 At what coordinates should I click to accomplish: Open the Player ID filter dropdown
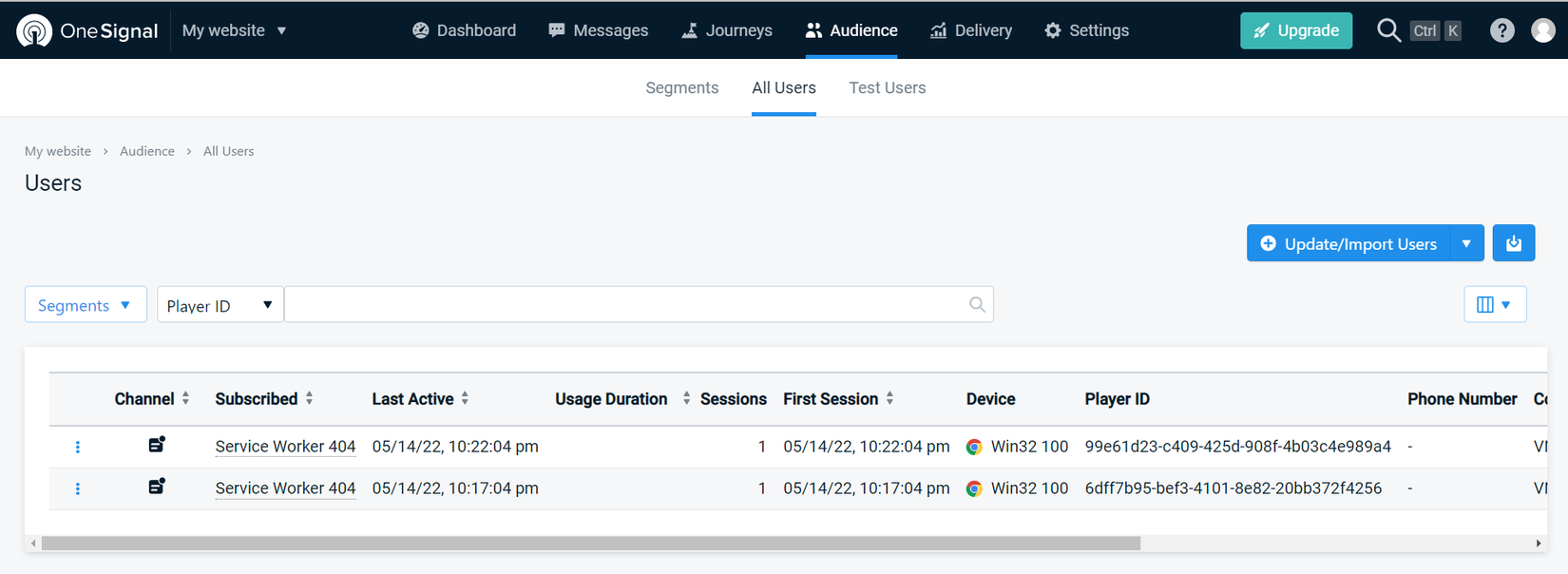[x=220, y=305]
